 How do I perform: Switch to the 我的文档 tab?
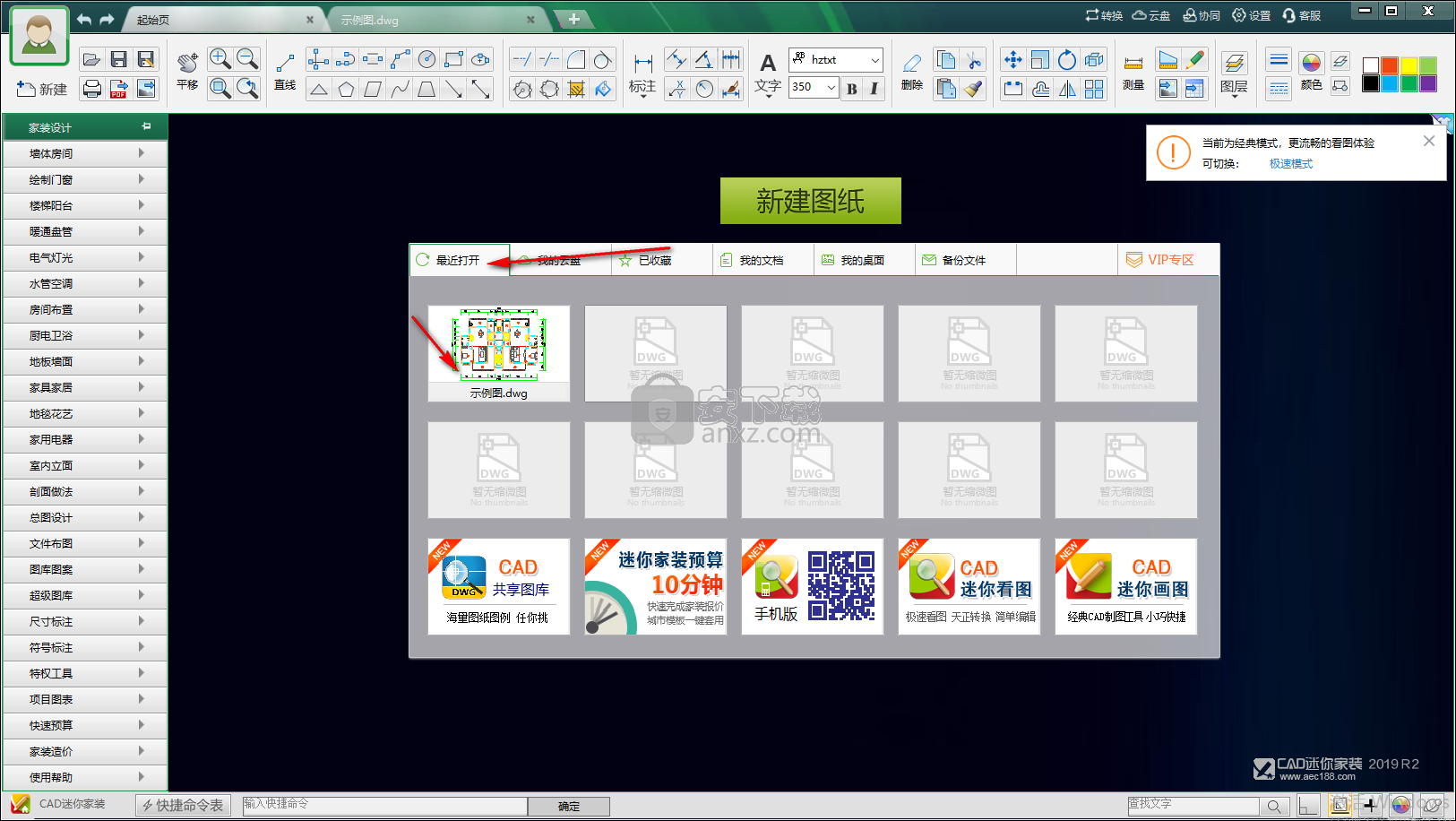tap(763, 260)
